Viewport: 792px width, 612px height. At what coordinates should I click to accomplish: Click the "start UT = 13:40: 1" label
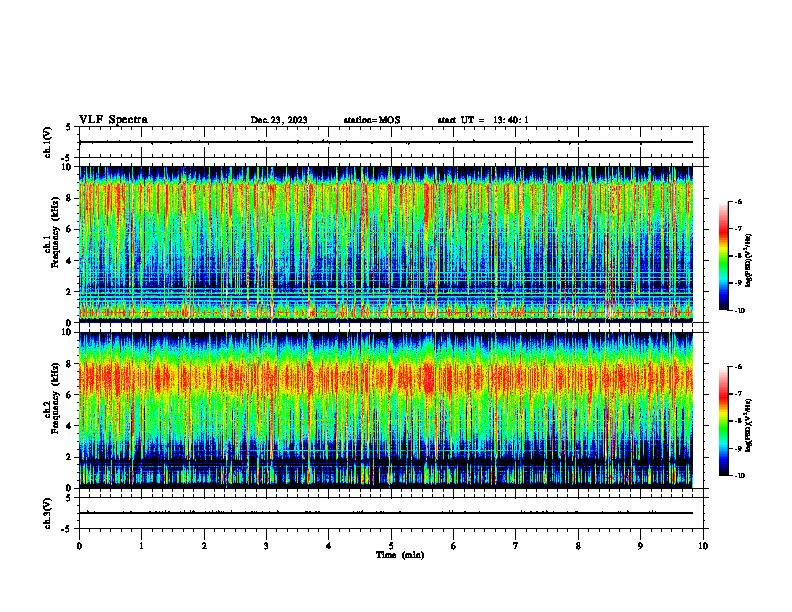click(x=483, y=120)
